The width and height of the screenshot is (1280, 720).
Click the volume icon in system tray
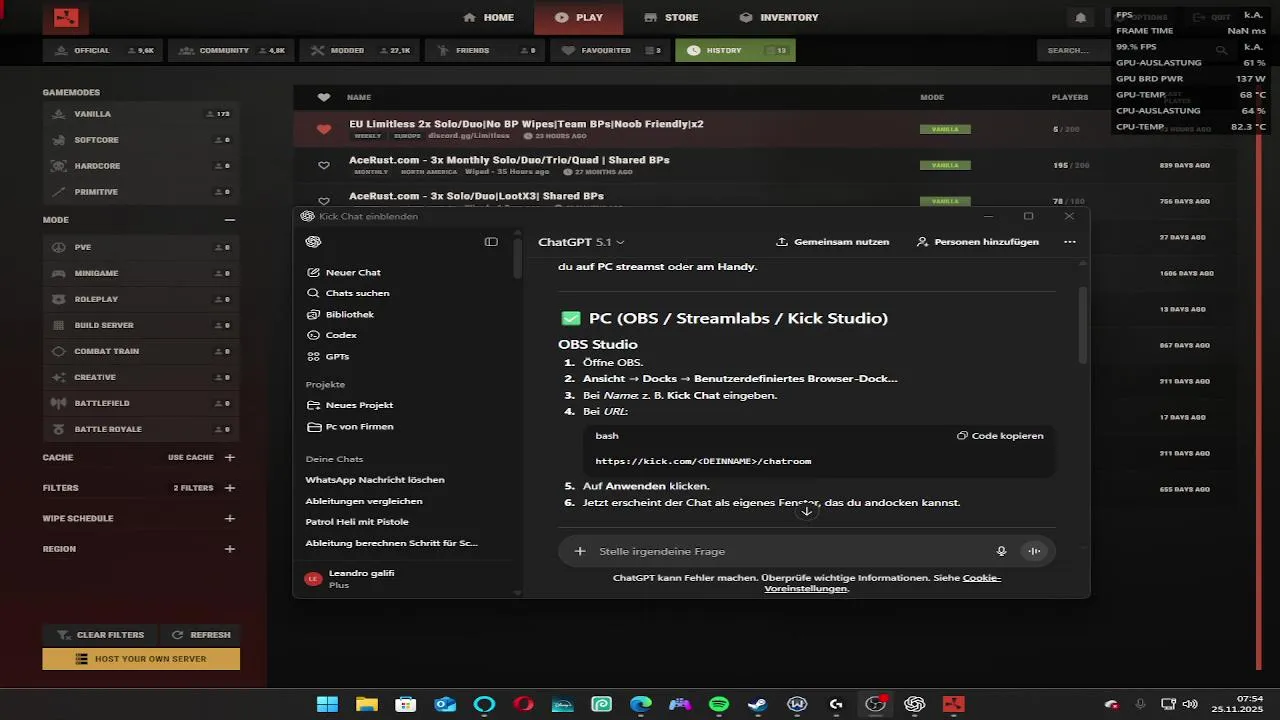[x=1189, y=704]
